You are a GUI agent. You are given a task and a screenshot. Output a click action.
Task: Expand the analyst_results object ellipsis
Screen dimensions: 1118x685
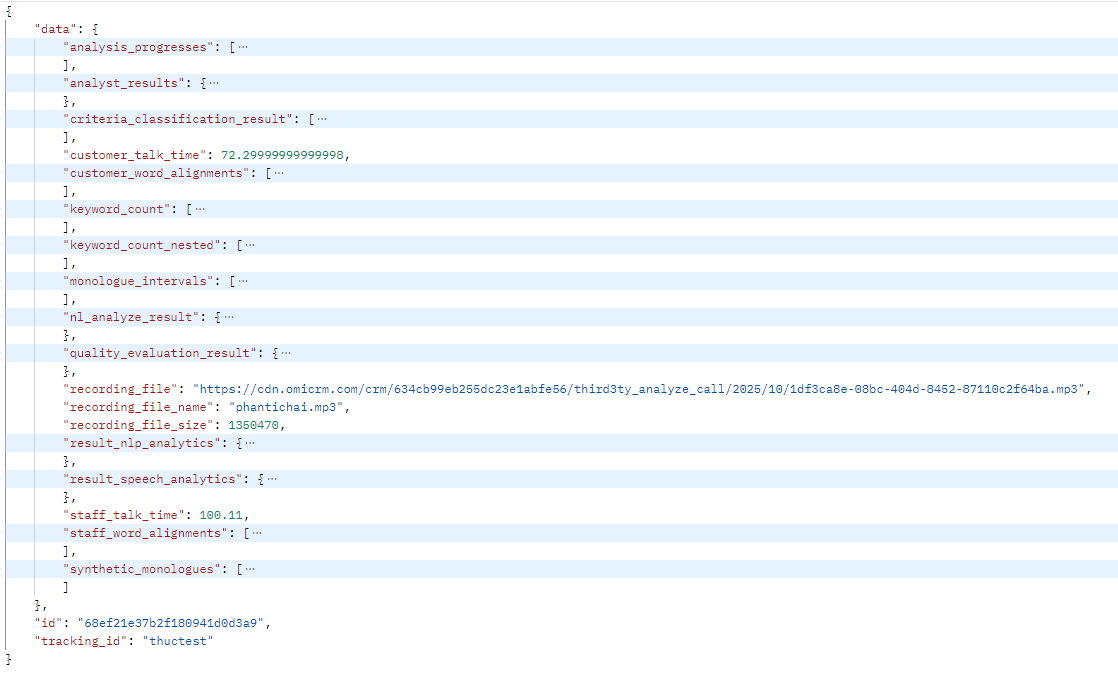(214, 83)
